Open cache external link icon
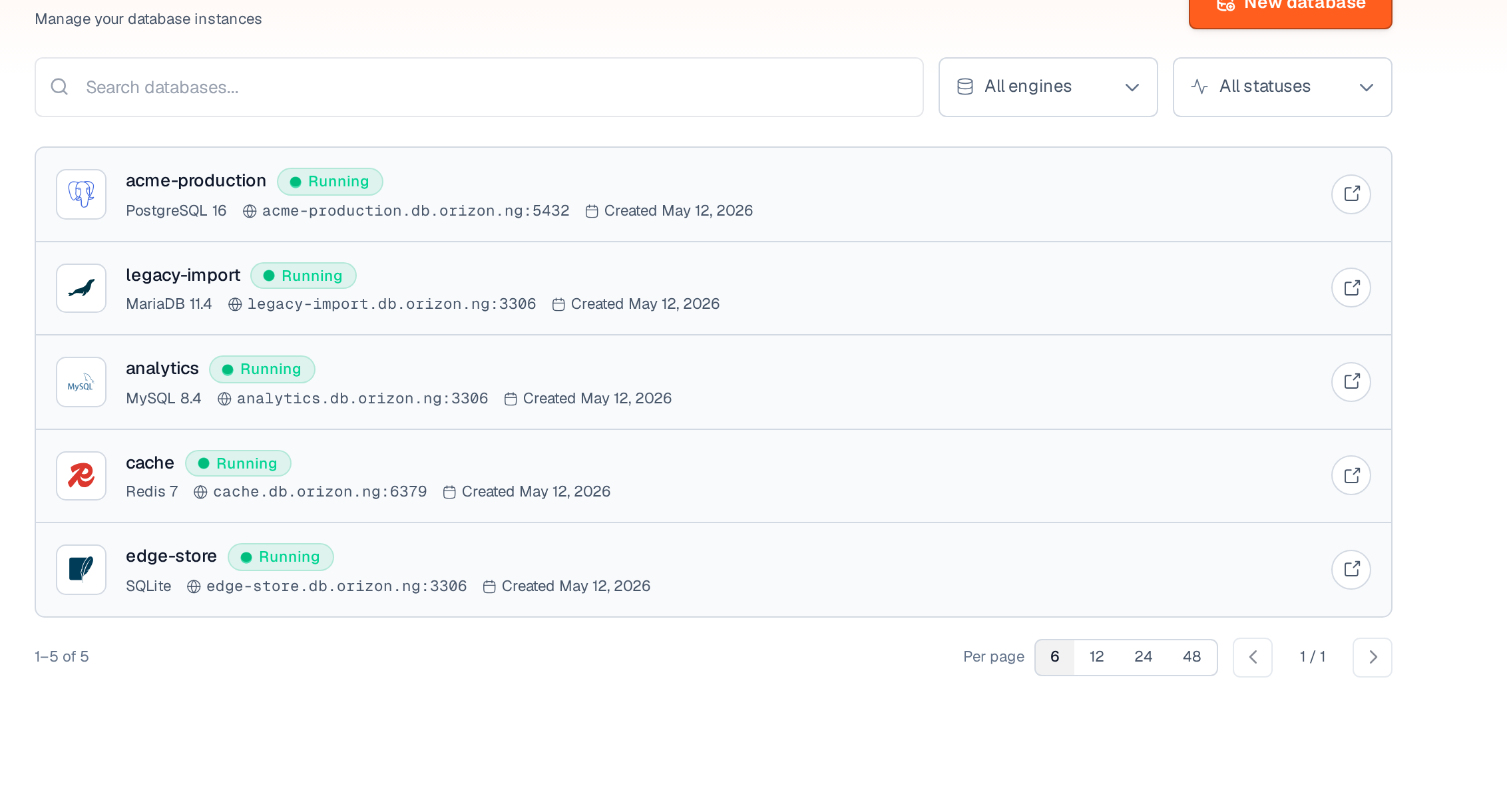This screenshot has width=1507, height=812. [x=1351, y=475]
